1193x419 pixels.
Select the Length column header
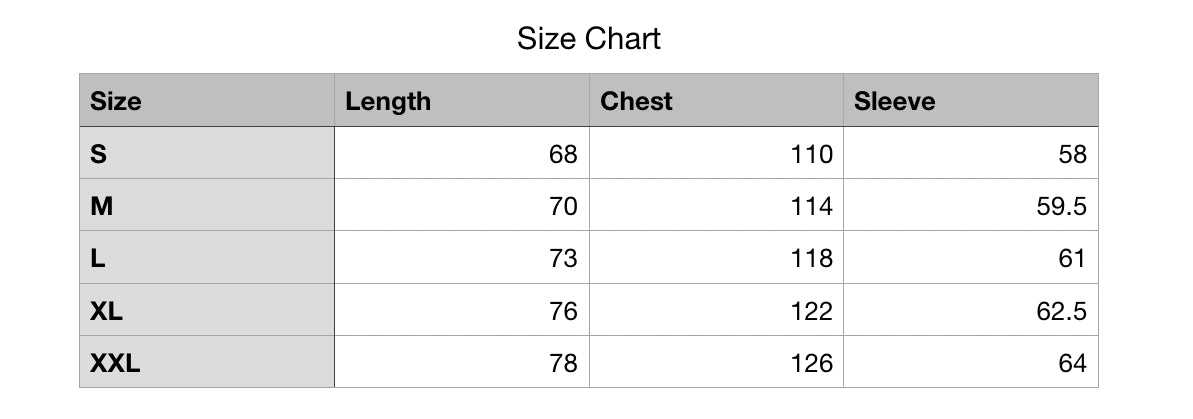388,101
